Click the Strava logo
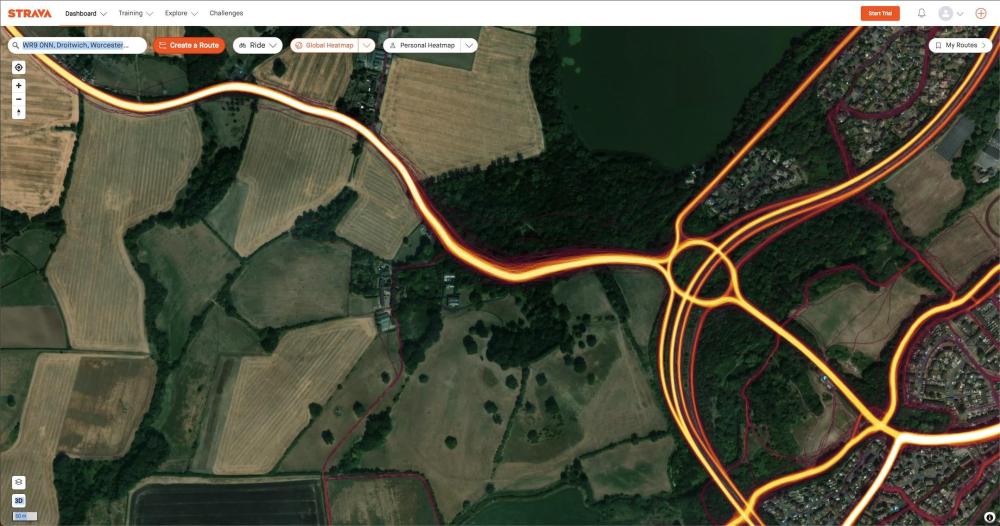The width and height of the screenshot is (1000, 526). click(x=29, y=13)
